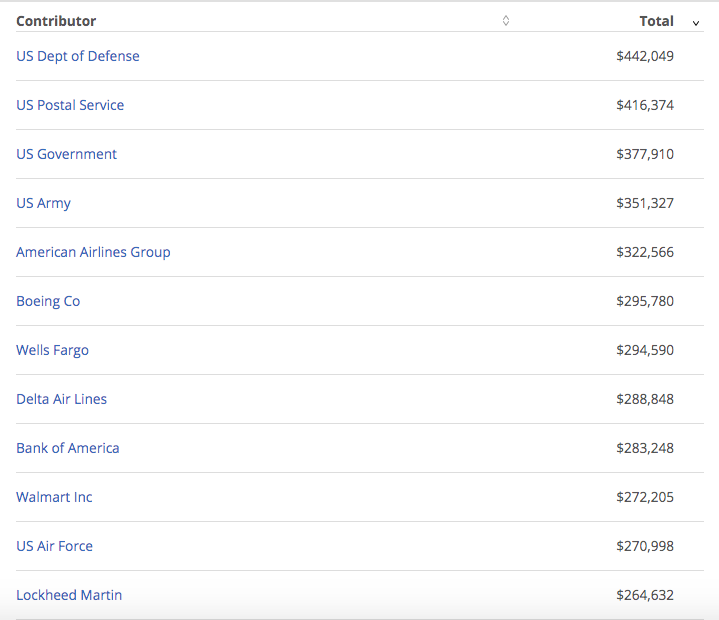
Task: Select the $264,632 amount
Action: coord(645,595)
